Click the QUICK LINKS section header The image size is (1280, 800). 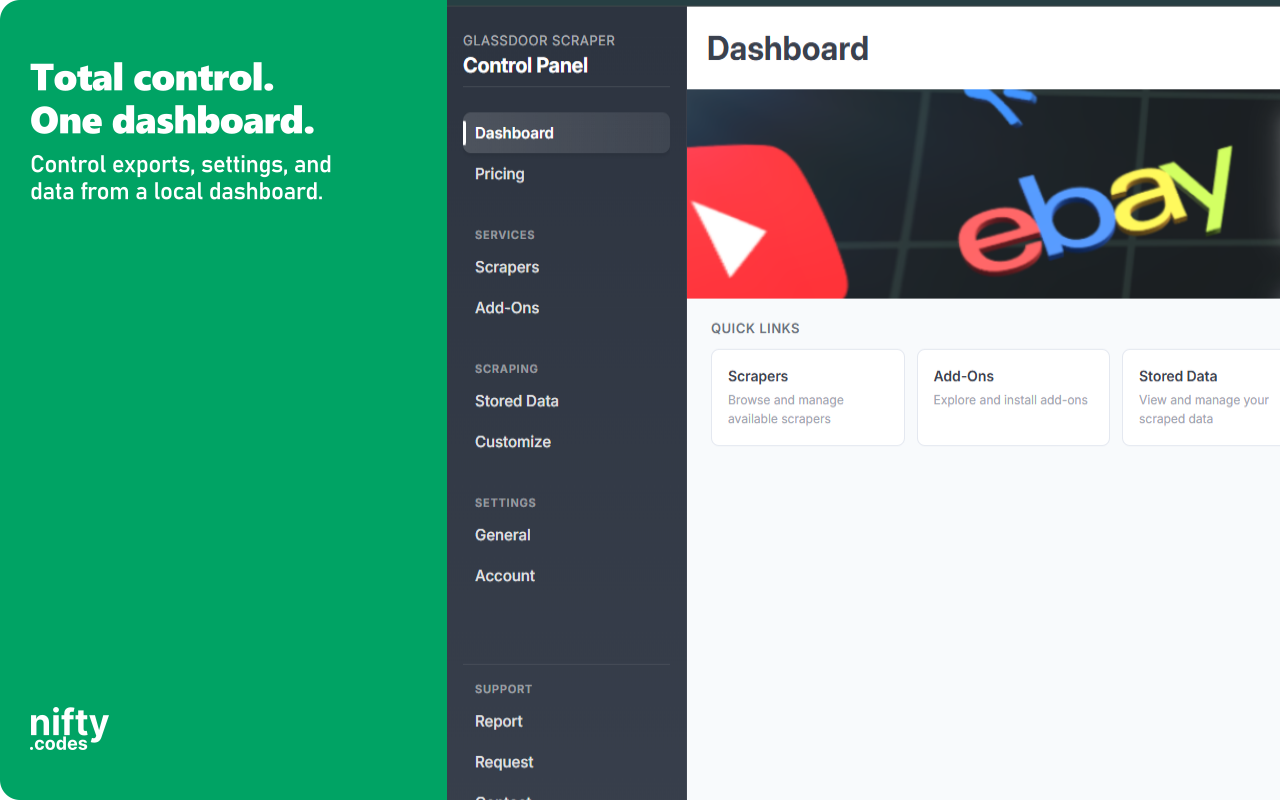pos(755,328)
